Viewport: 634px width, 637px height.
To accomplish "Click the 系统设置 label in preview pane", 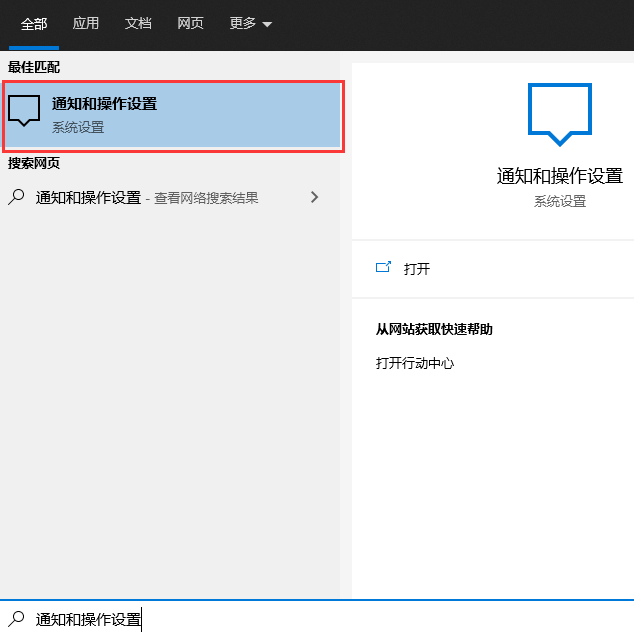I will coord(559,201).
